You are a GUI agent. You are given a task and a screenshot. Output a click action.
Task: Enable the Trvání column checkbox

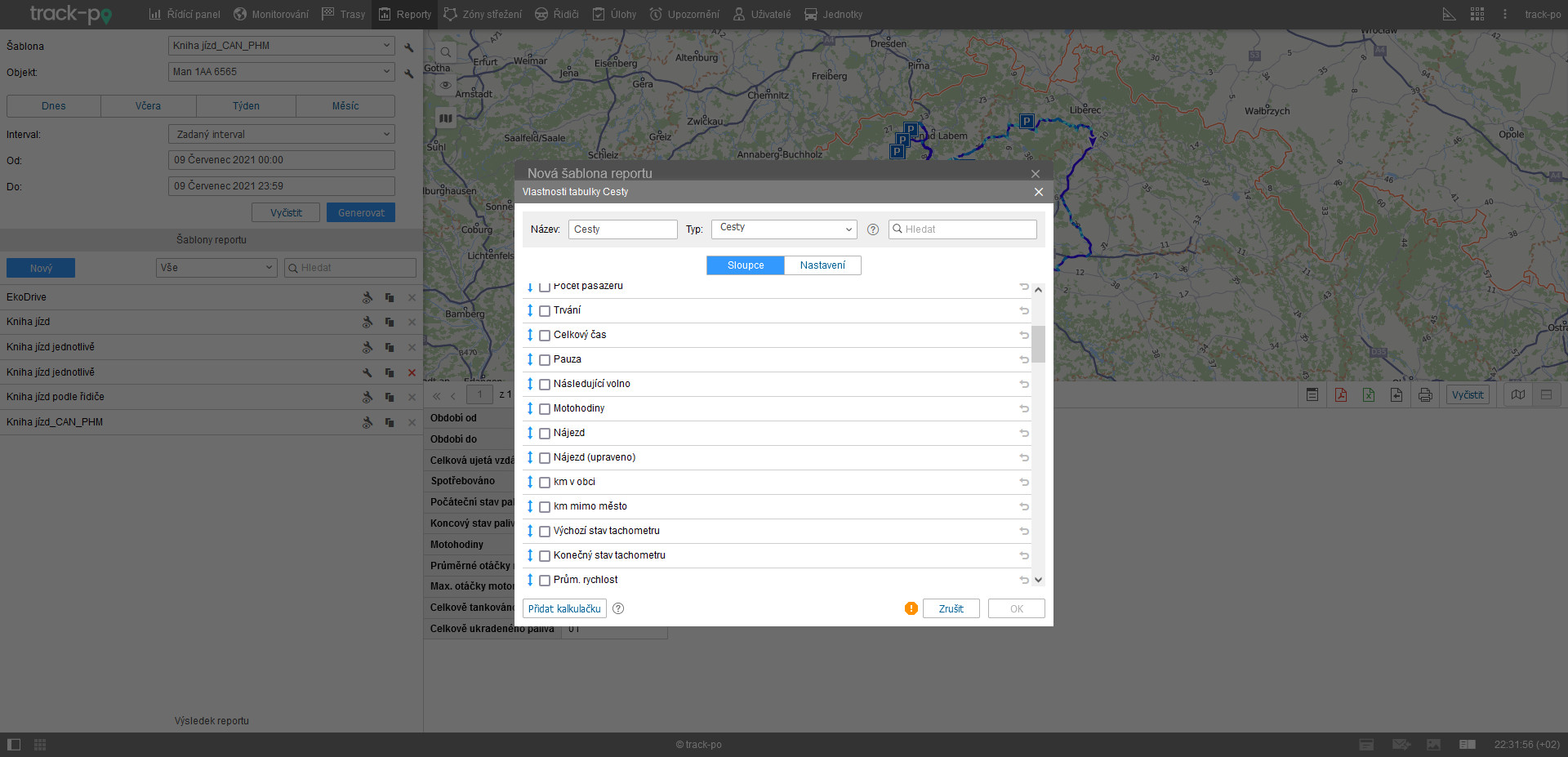tap(545, 311)
